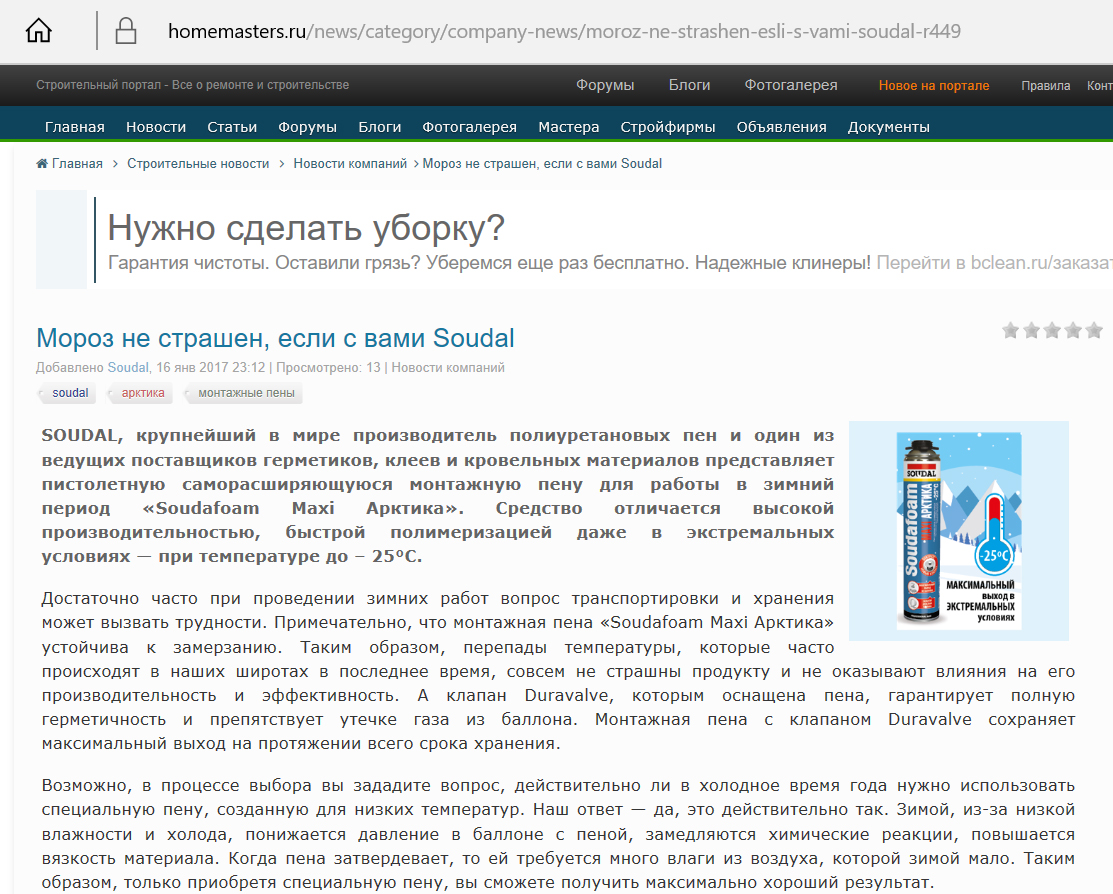Open Блоги in the blue navigation bar
This screenshot has width=1113, height=894.
[x=380, y=127]
